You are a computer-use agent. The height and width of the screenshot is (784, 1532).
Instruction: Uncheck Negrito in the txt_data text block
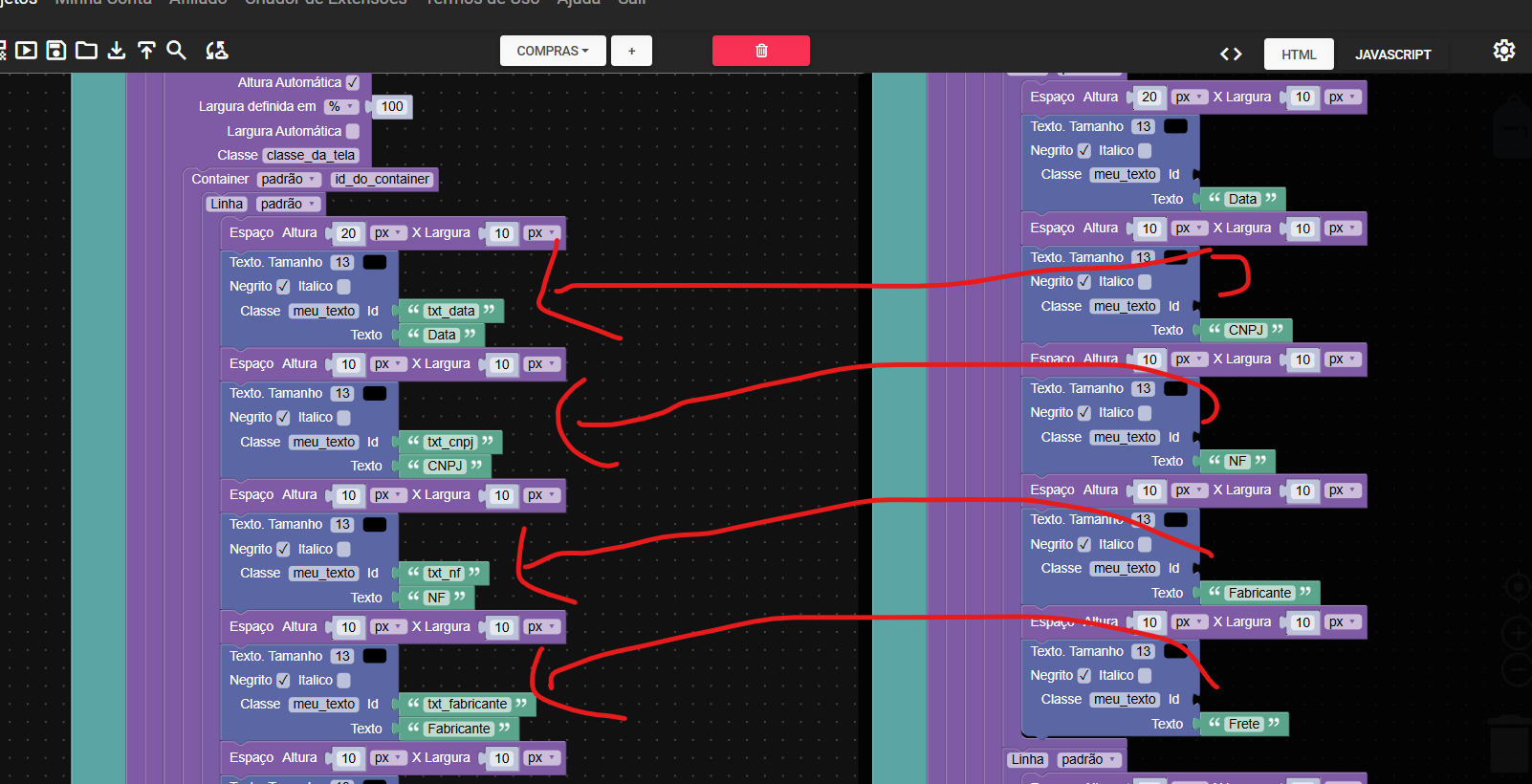click(x=283, y=287)
